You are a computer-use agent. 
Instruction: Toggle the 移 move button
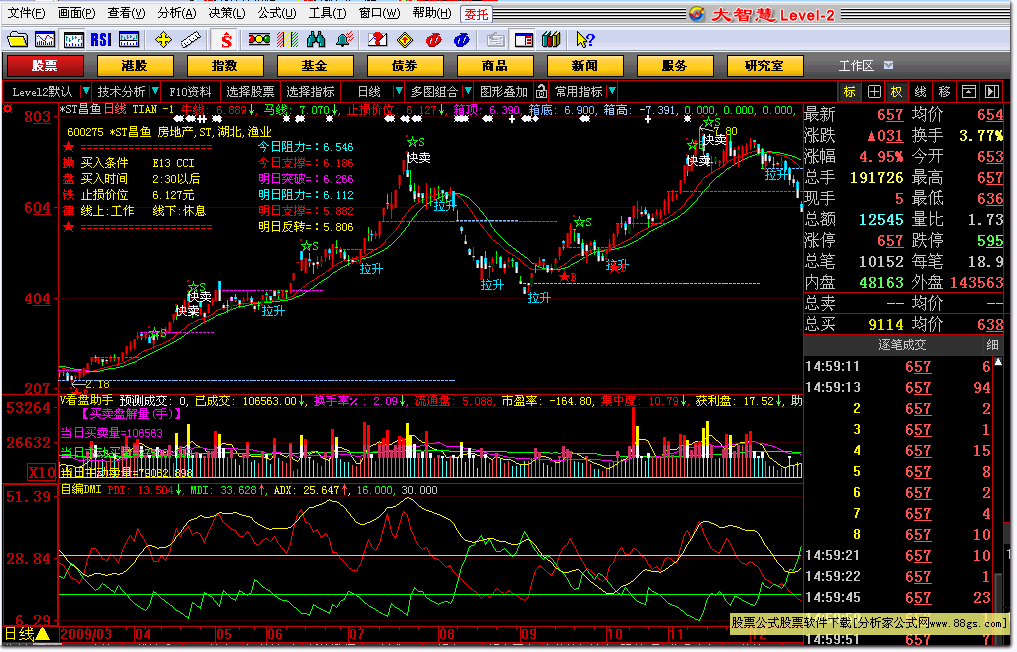[944, 92]
